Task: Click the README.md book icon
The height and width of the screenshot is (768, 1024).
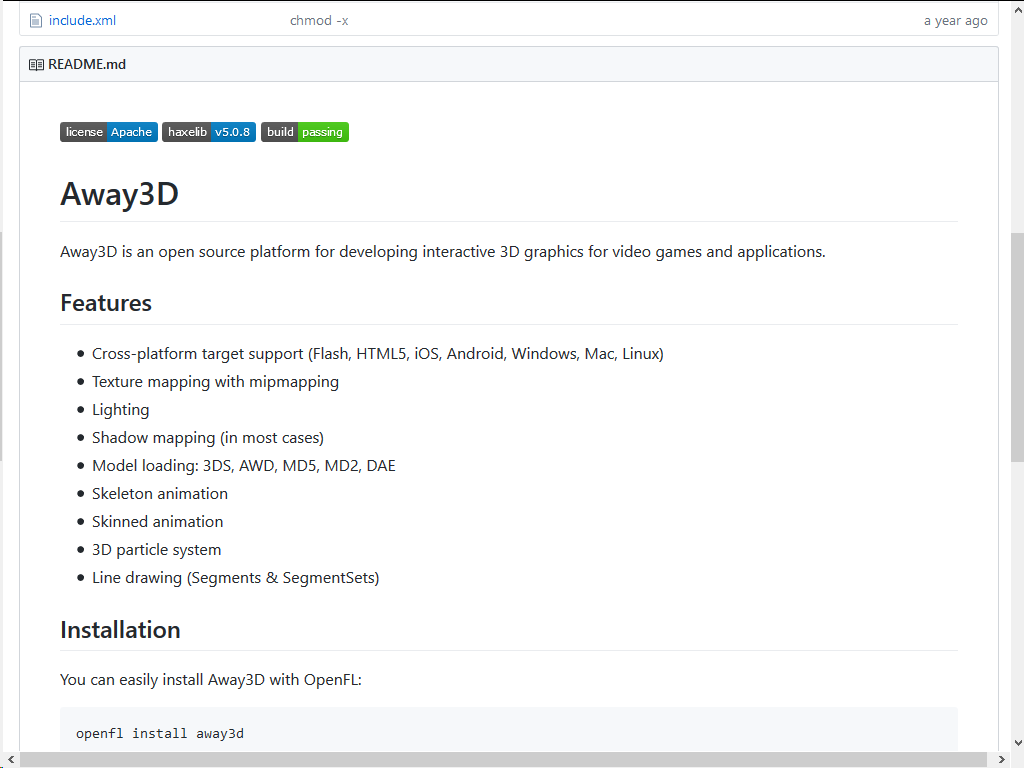Action: (x=36, y=65)
